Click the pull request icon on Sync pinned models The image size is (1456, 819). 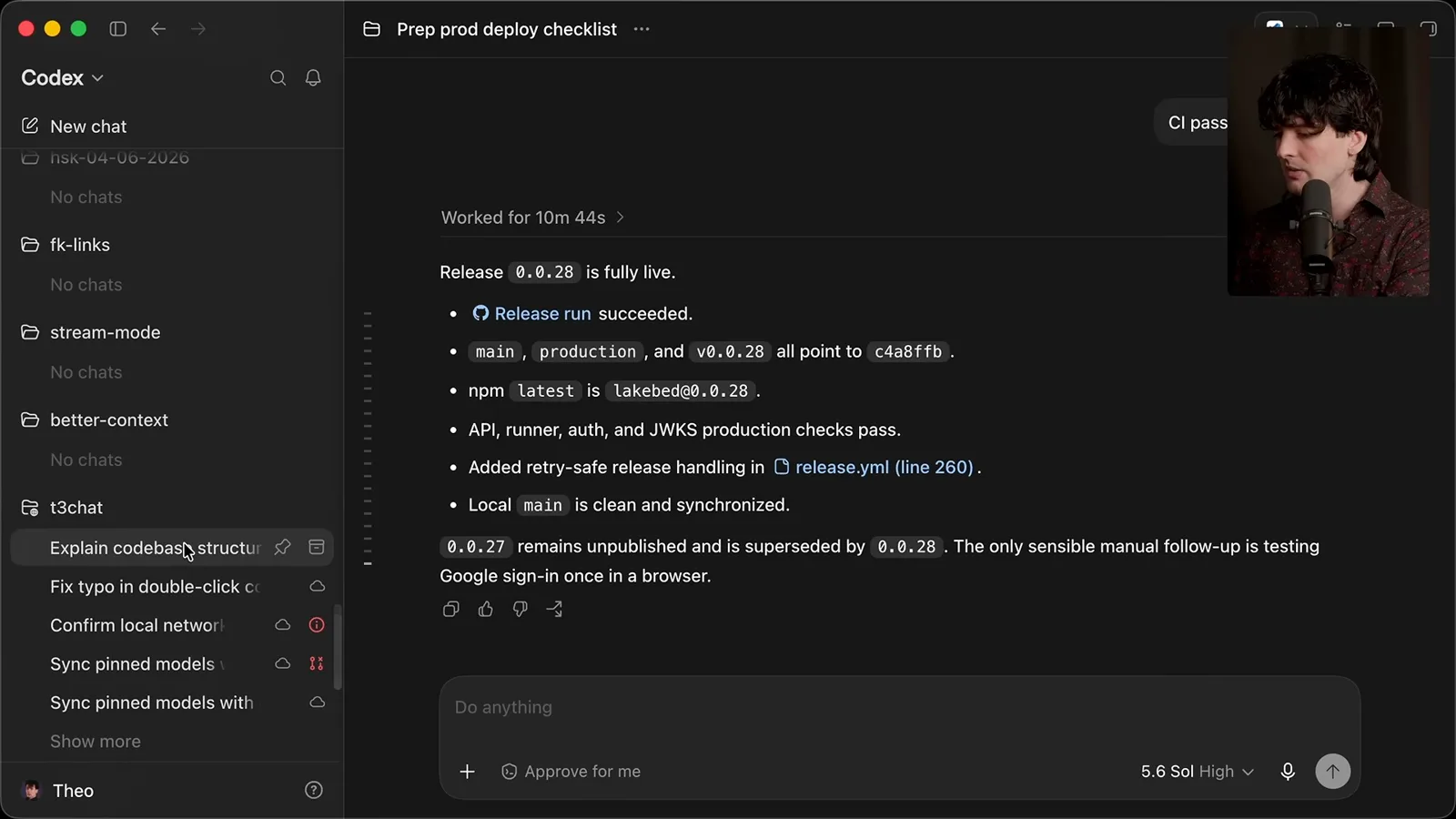[317, 663]
